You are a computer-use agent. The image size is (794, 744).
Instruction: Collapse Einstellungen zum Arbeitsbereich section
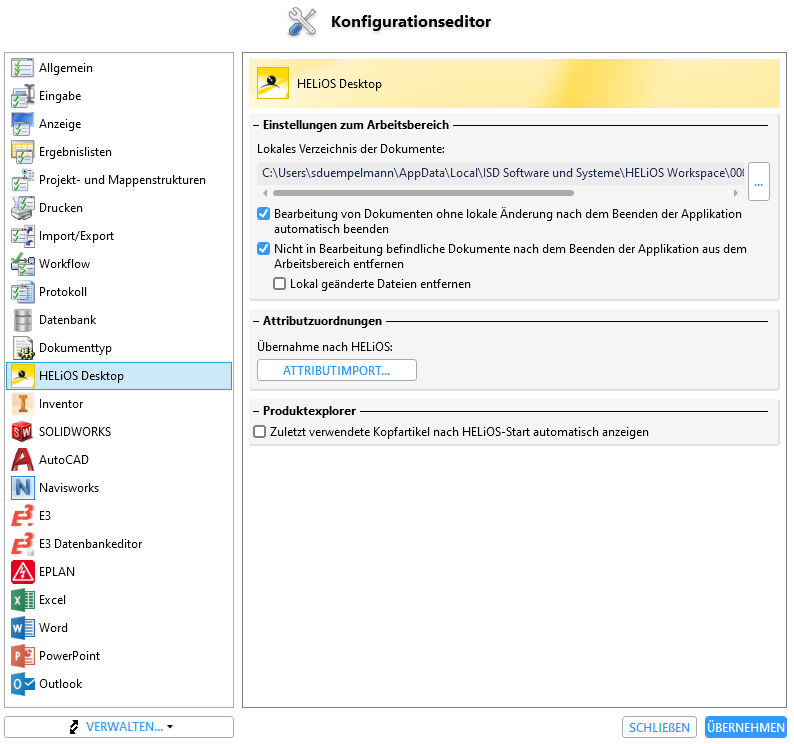[256, 125]
